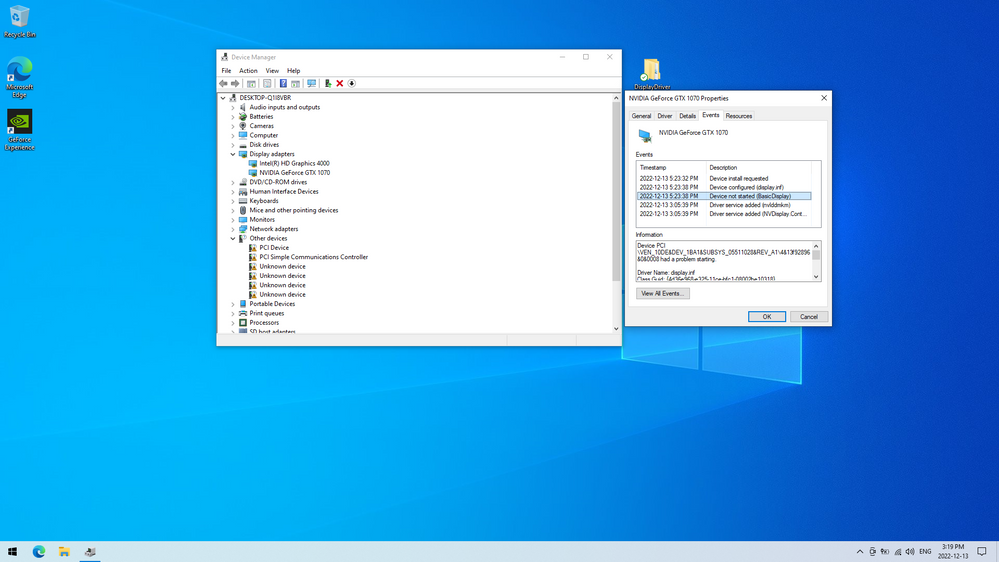Viewport: 999px width, 562px height.
Task: Switch to the Details tab
Action: click(687, 116)
